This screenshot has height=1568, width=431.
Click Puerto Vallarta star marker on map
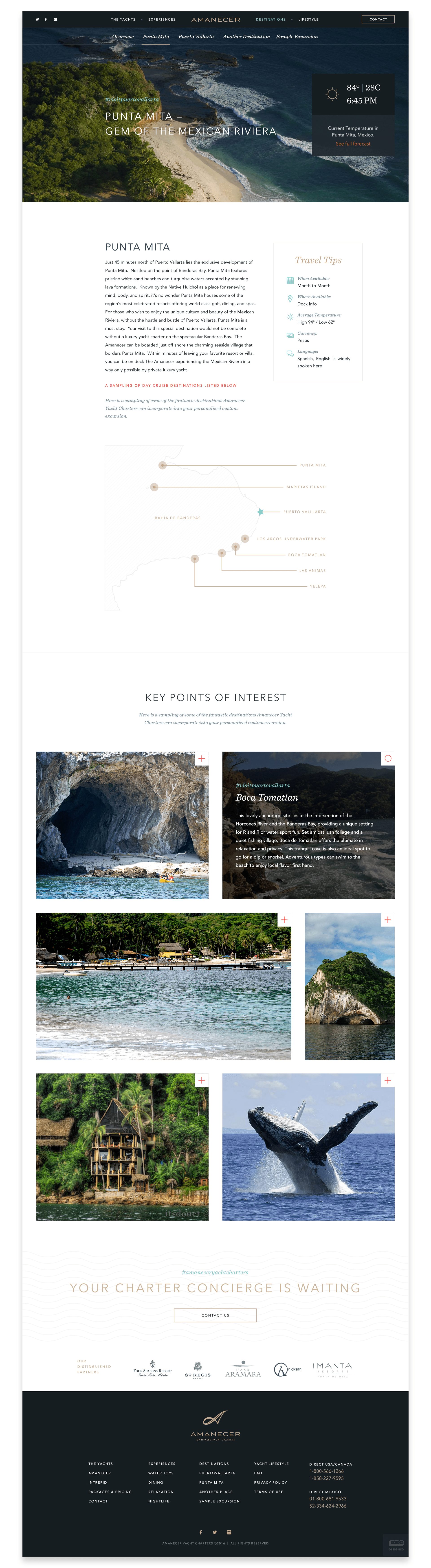click(261, 512)
